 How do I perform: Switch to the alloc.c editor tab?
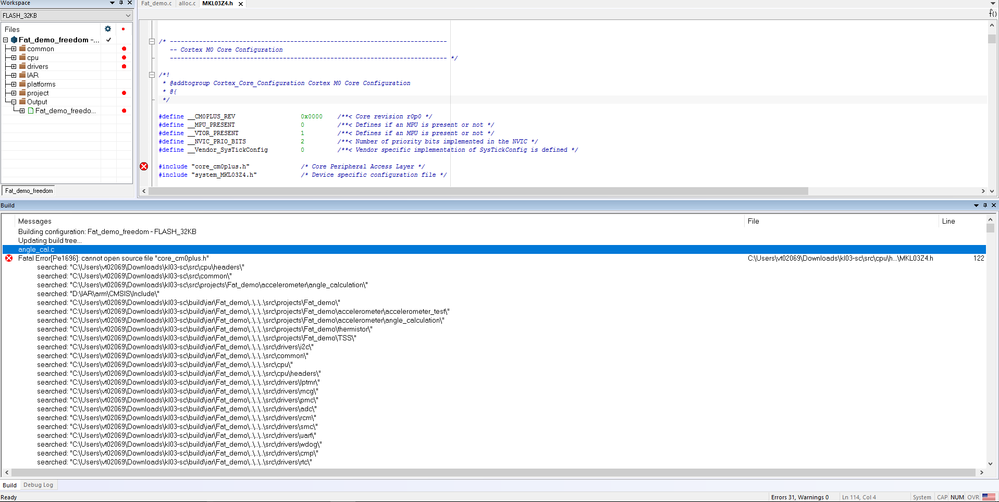click(187, 4)
